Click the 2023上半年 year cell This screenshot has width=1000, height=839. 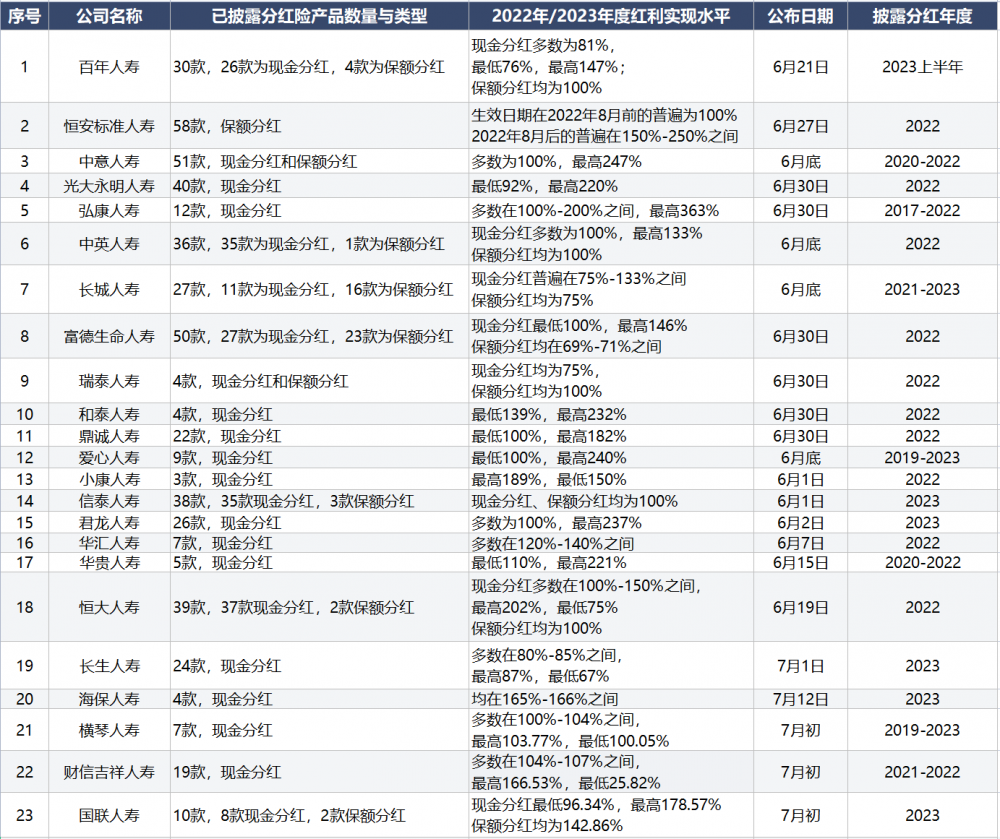point(922,67)
